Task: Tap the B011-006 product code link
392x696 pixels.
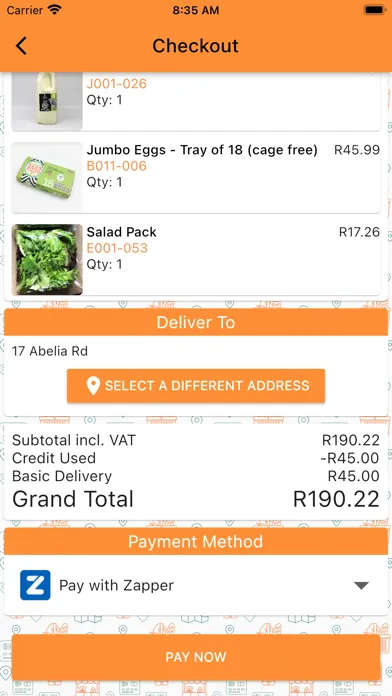Action: (116, 166)
